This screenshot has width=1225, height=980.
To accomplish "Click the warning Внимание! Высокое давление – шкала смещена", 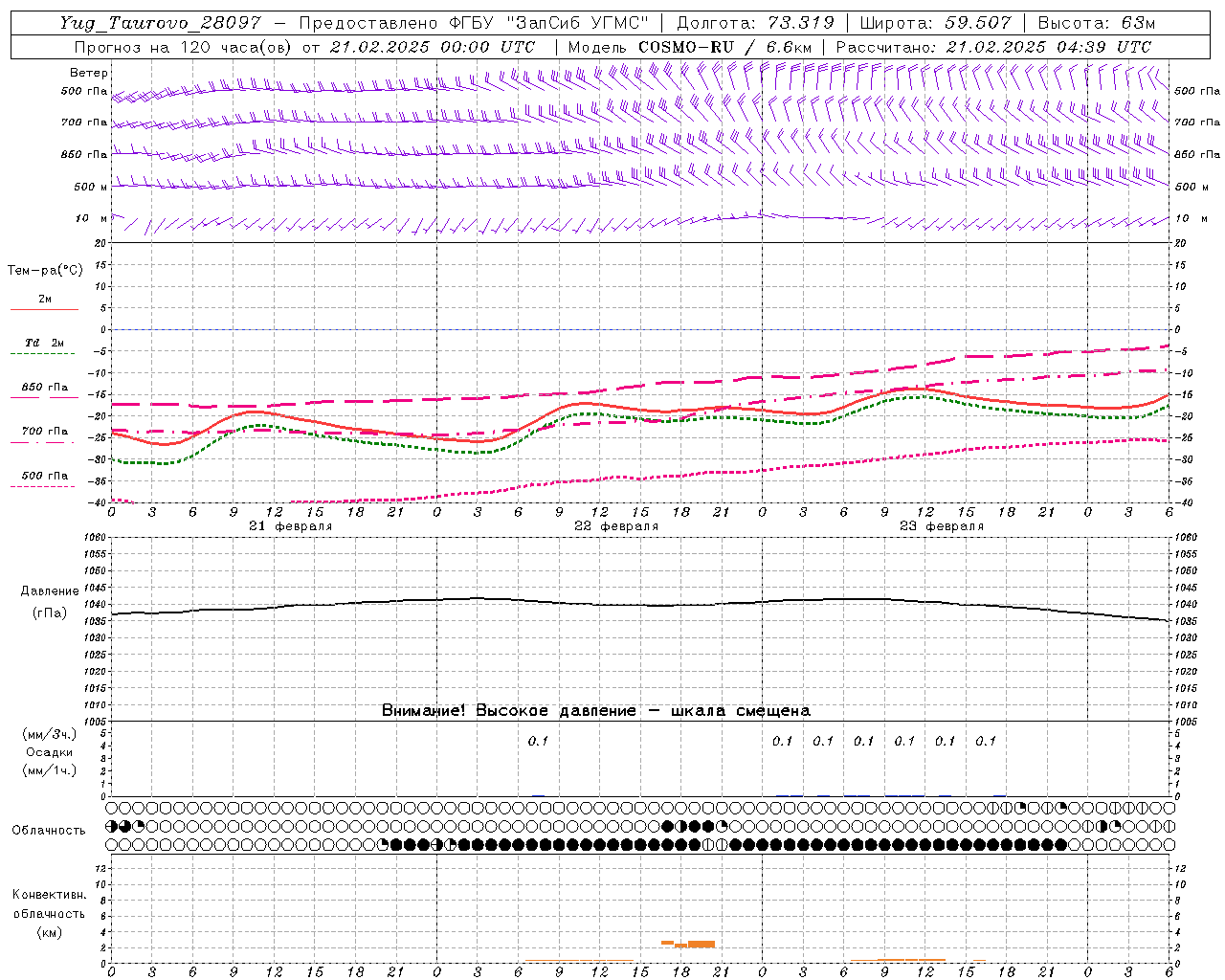I will [x=596, y=710].
